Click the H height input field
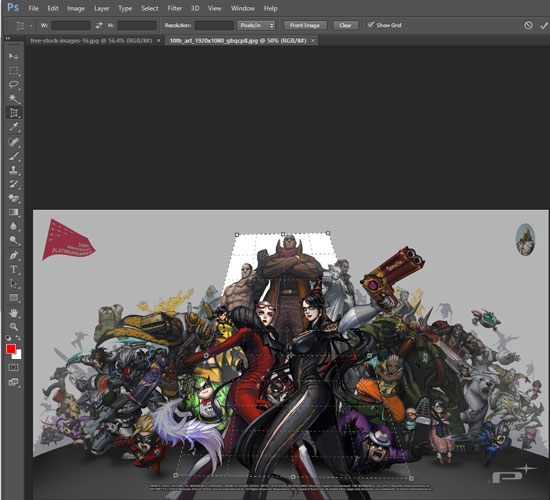This screenshot has height=500, width=550. [137, 25]
